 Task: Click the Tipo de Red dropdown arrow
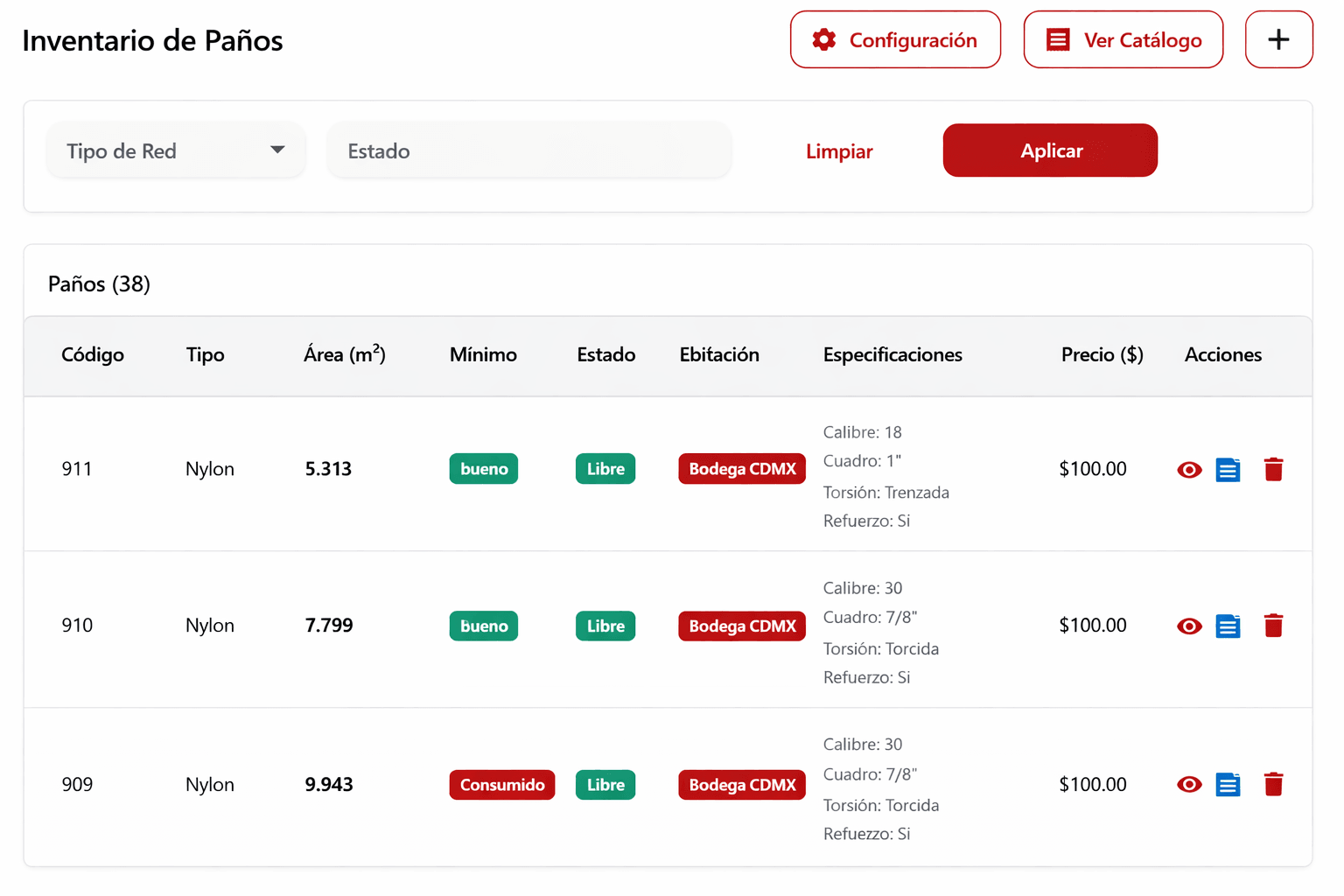tap(277, 150)
